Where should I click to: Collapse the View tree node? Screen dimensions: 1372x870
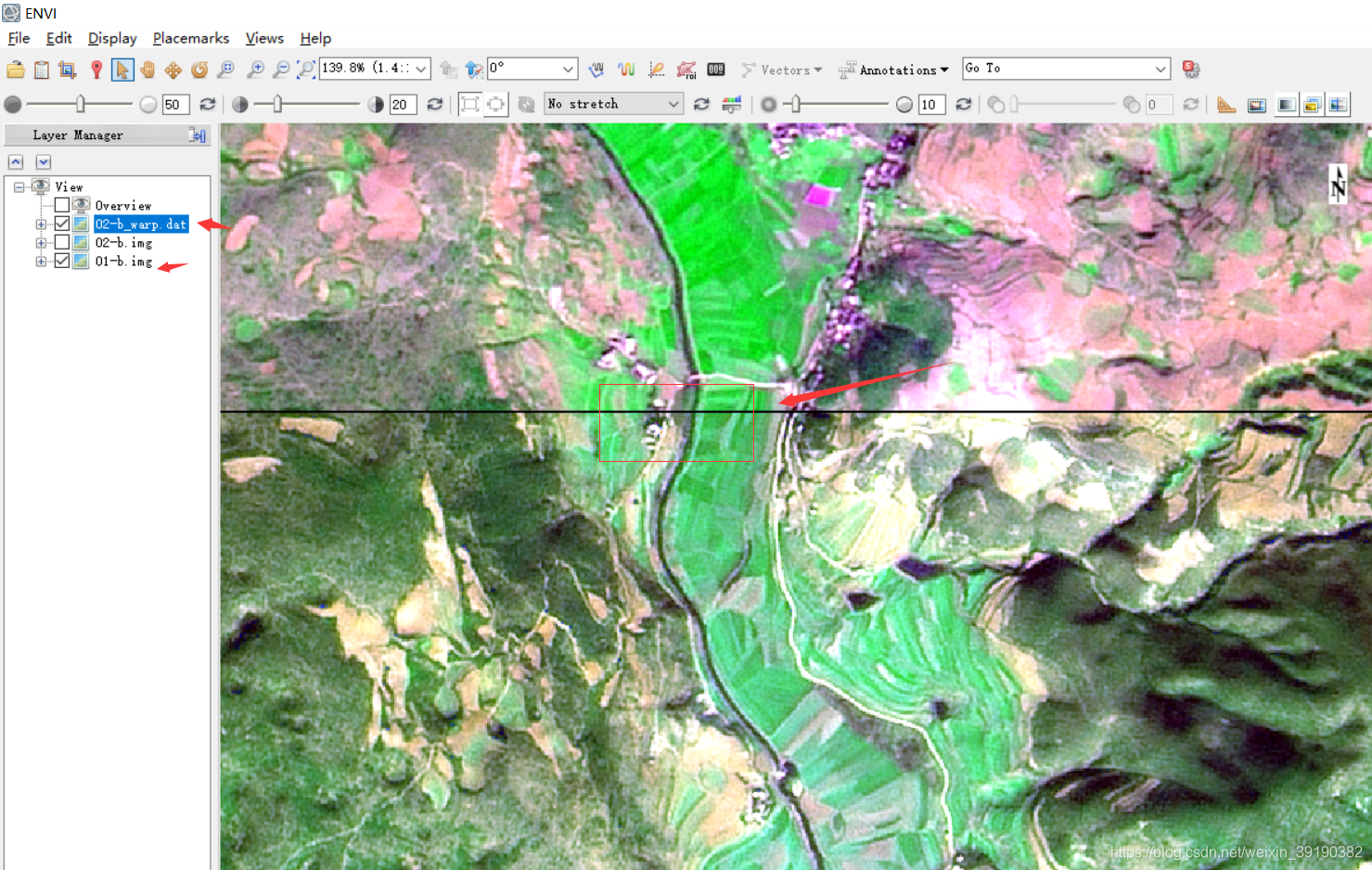coord(19,187)
